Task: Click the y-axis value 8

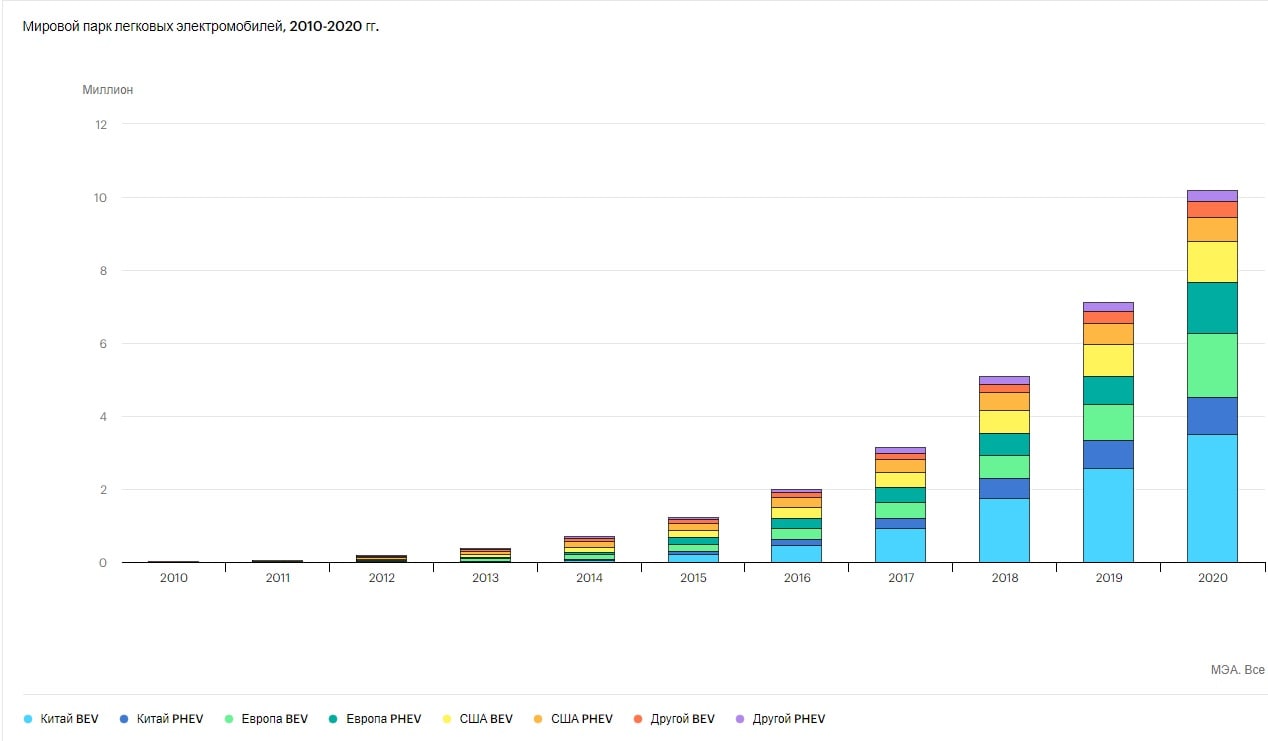Action: coord(102,271)
